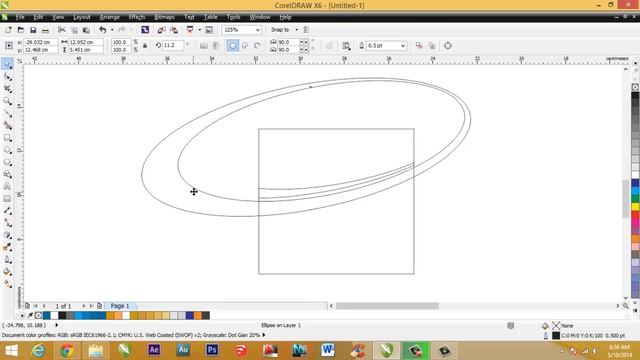
Task: Click the Import icon in the toolbar
Action: click(x=161, y=30)
